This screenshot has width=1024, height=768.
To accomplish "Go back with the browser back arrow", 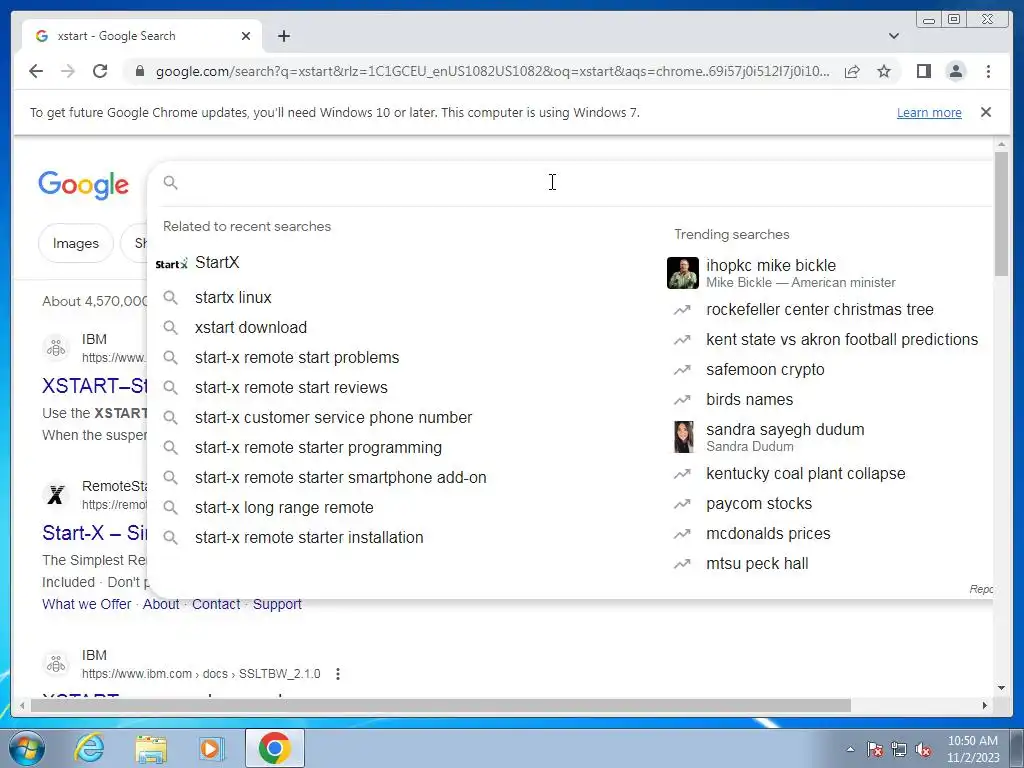I will [36, 71].
